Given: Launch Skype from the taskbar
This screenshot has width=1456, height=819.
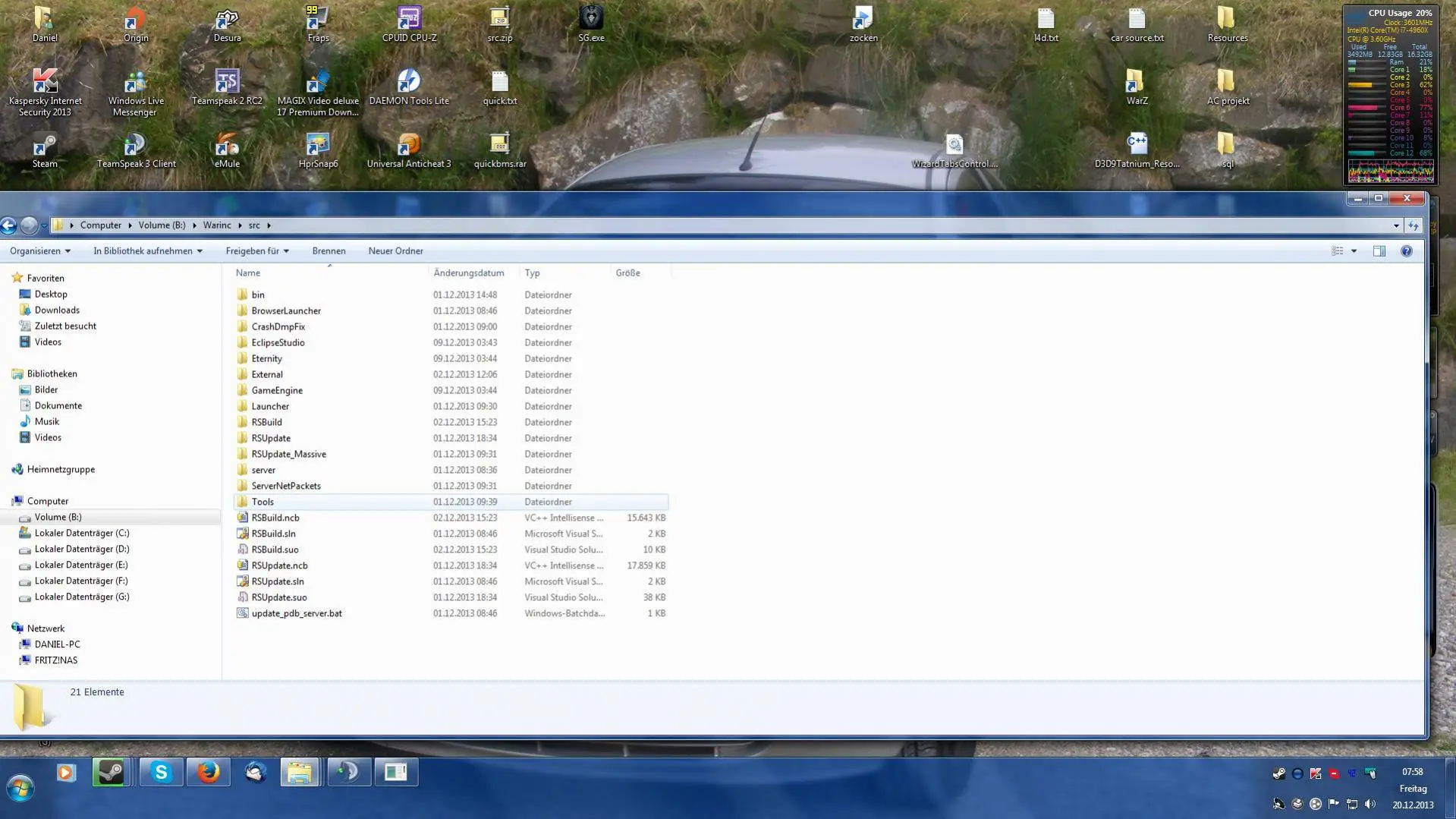Looking at the screenshot, I should coord(161,772).
